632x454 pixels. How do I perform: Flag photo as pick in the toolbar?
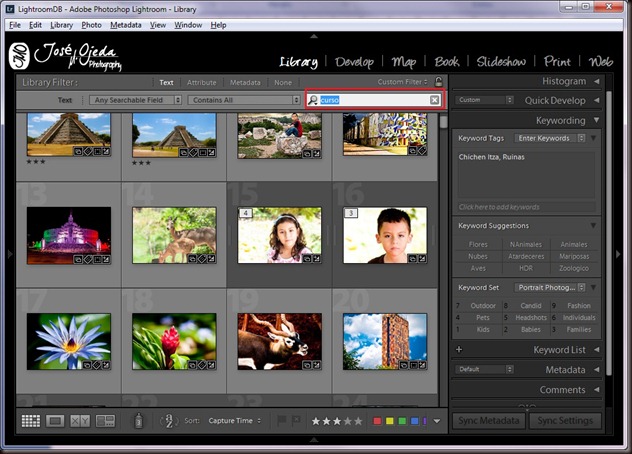[x=281, y=421]
